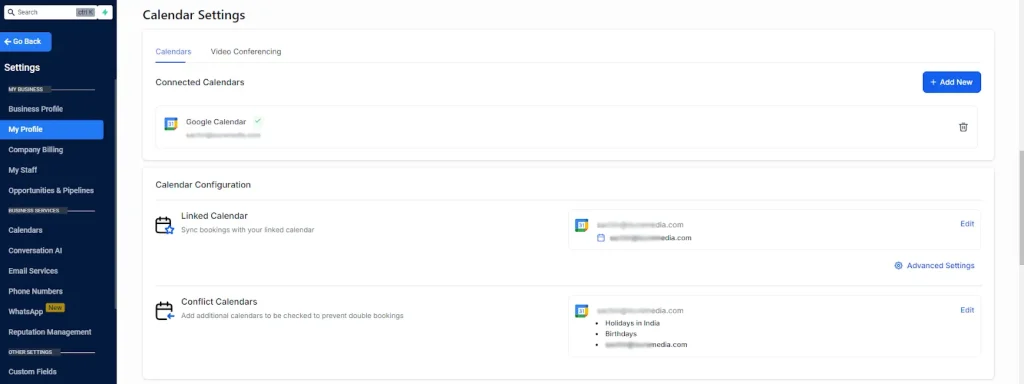Click the 'Linked Calendar' title text
The width and height of the screenshot is (1024, 384).
214,216
